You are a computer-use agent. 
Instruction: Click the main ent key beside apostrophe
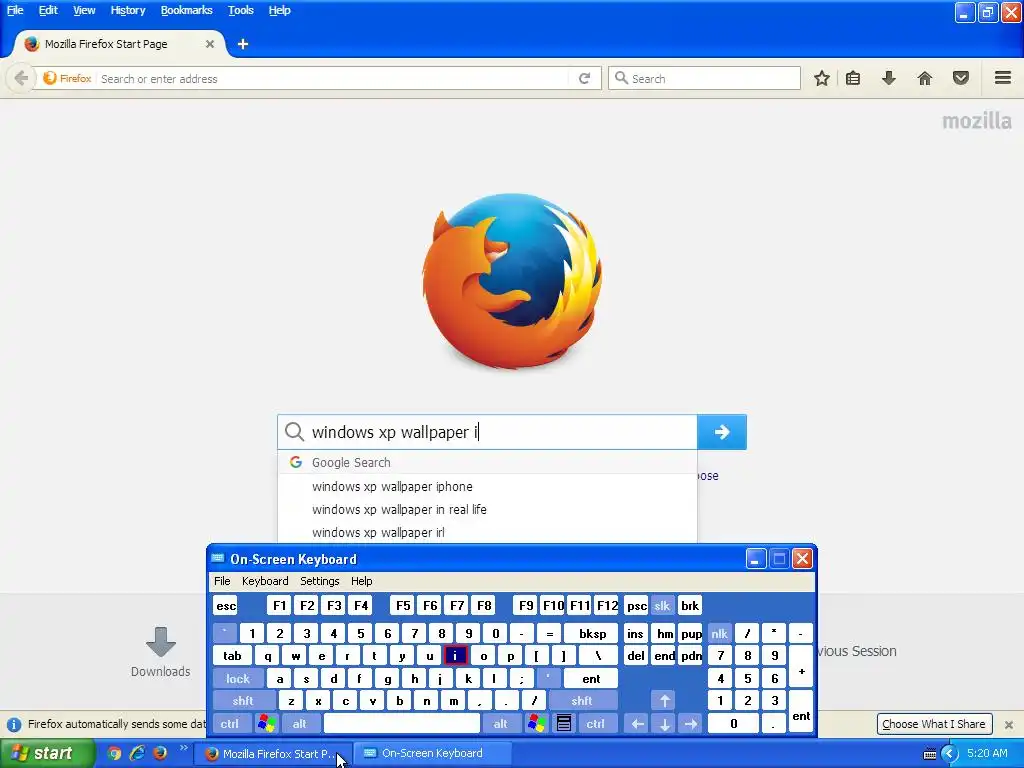pos(591,679)
